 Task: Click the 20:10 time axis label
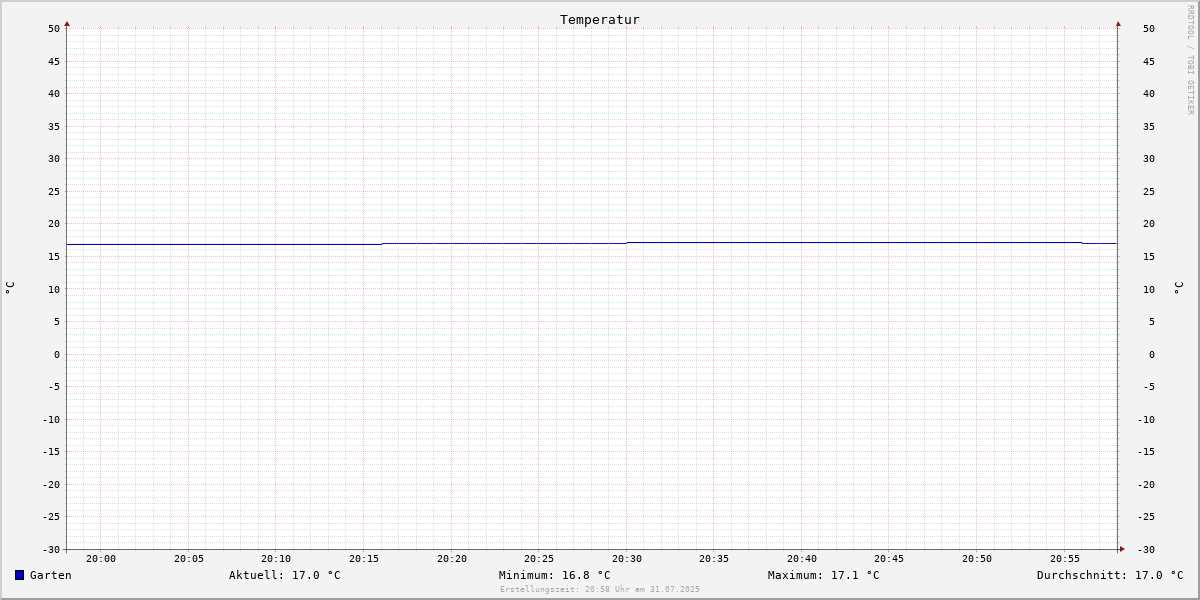click(x=276, y=559)
